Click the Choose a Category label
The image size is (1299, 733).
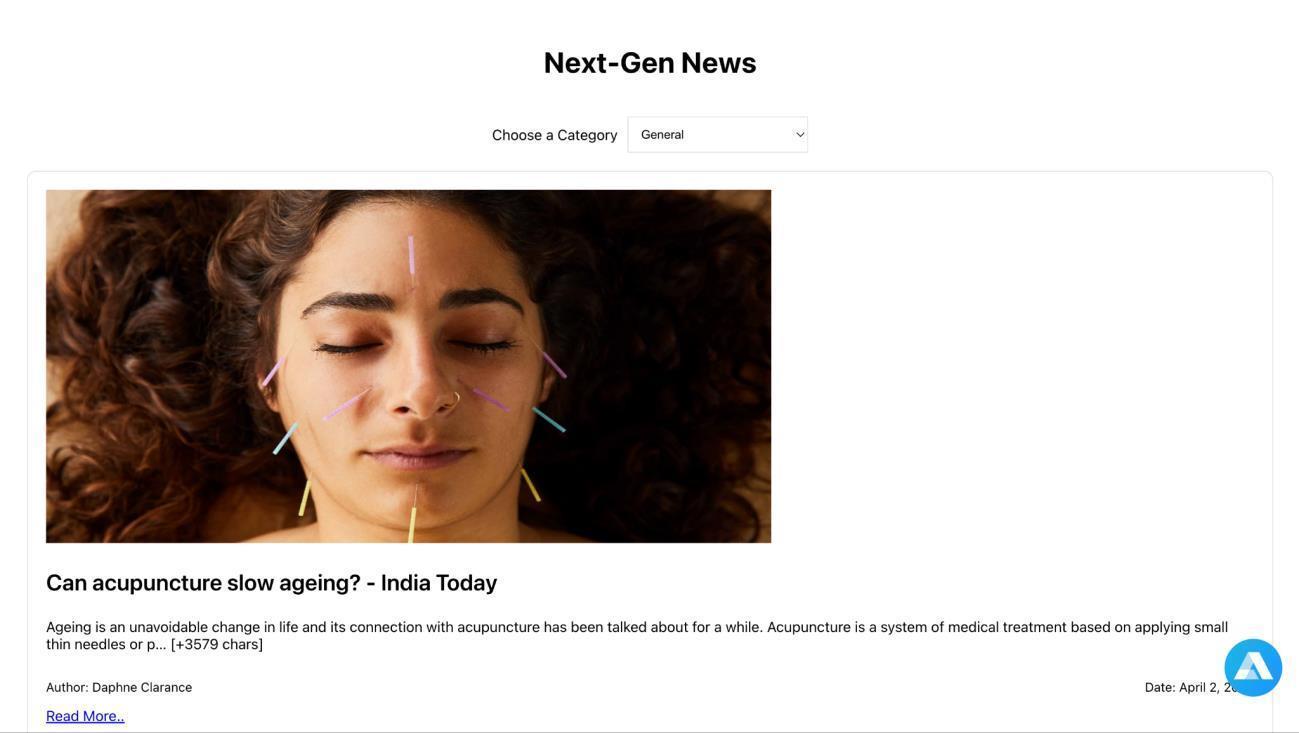pyautogui.click(x=555, y=135)
